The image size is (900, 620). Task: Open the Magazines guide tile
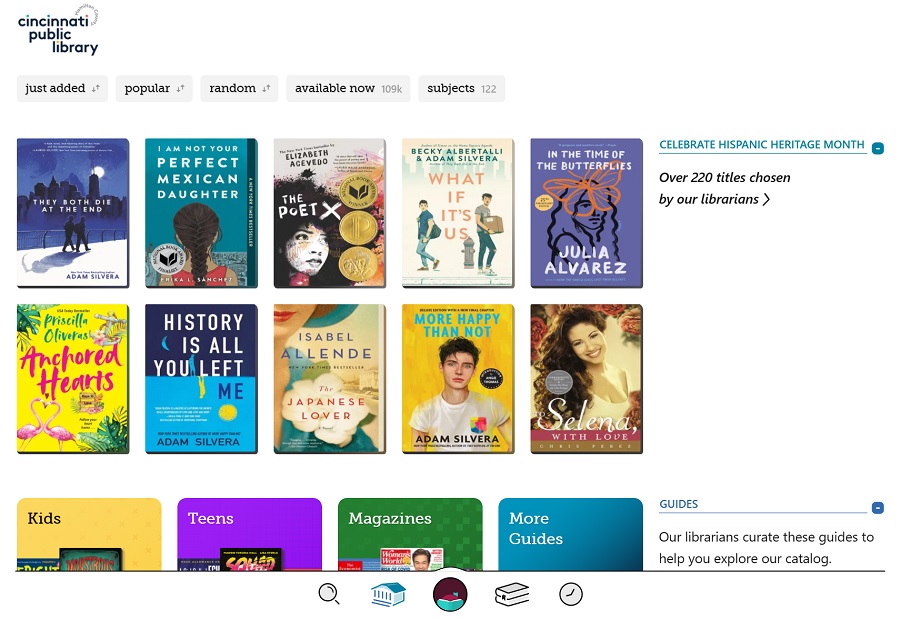point(410,534)
